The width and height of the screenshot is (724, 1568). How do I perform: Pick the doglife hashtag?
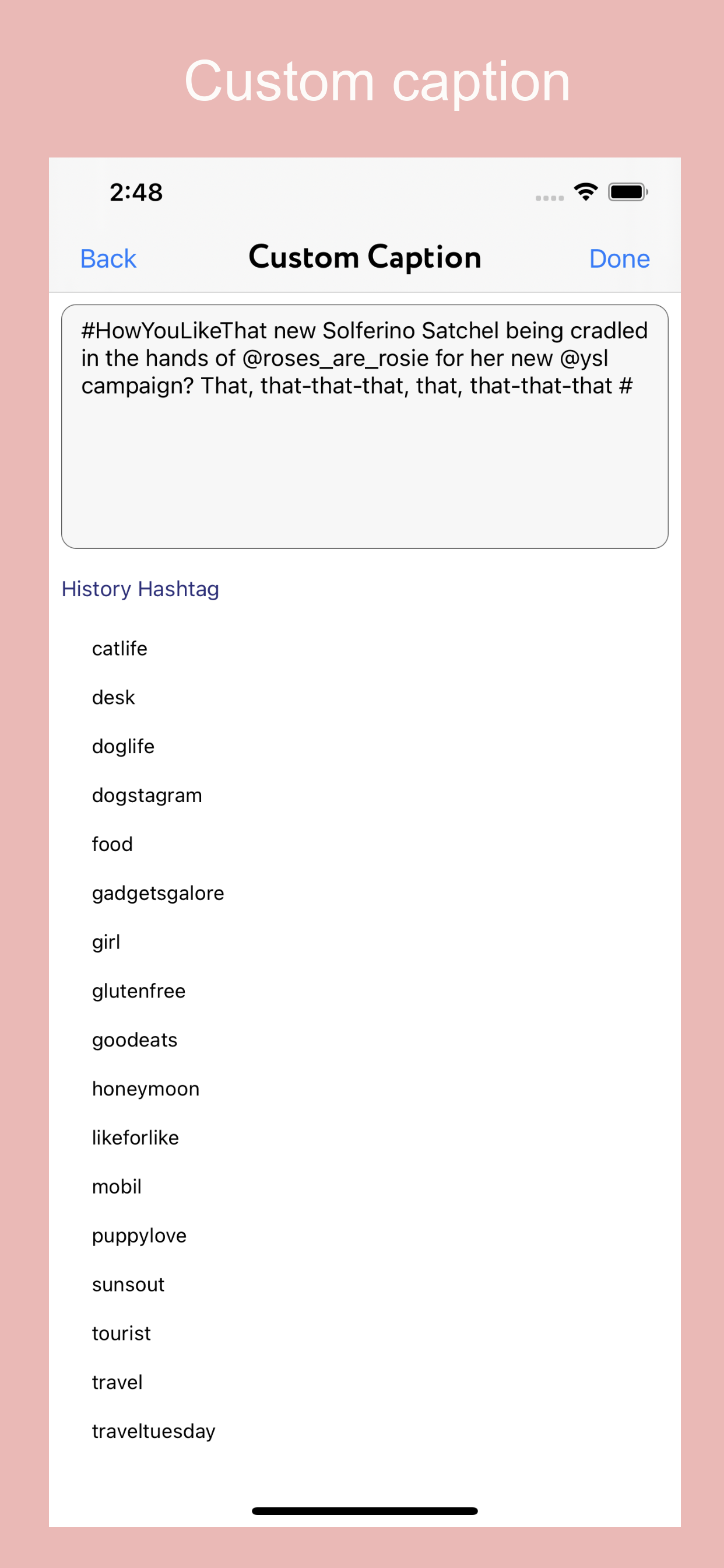tap(123, 746)
